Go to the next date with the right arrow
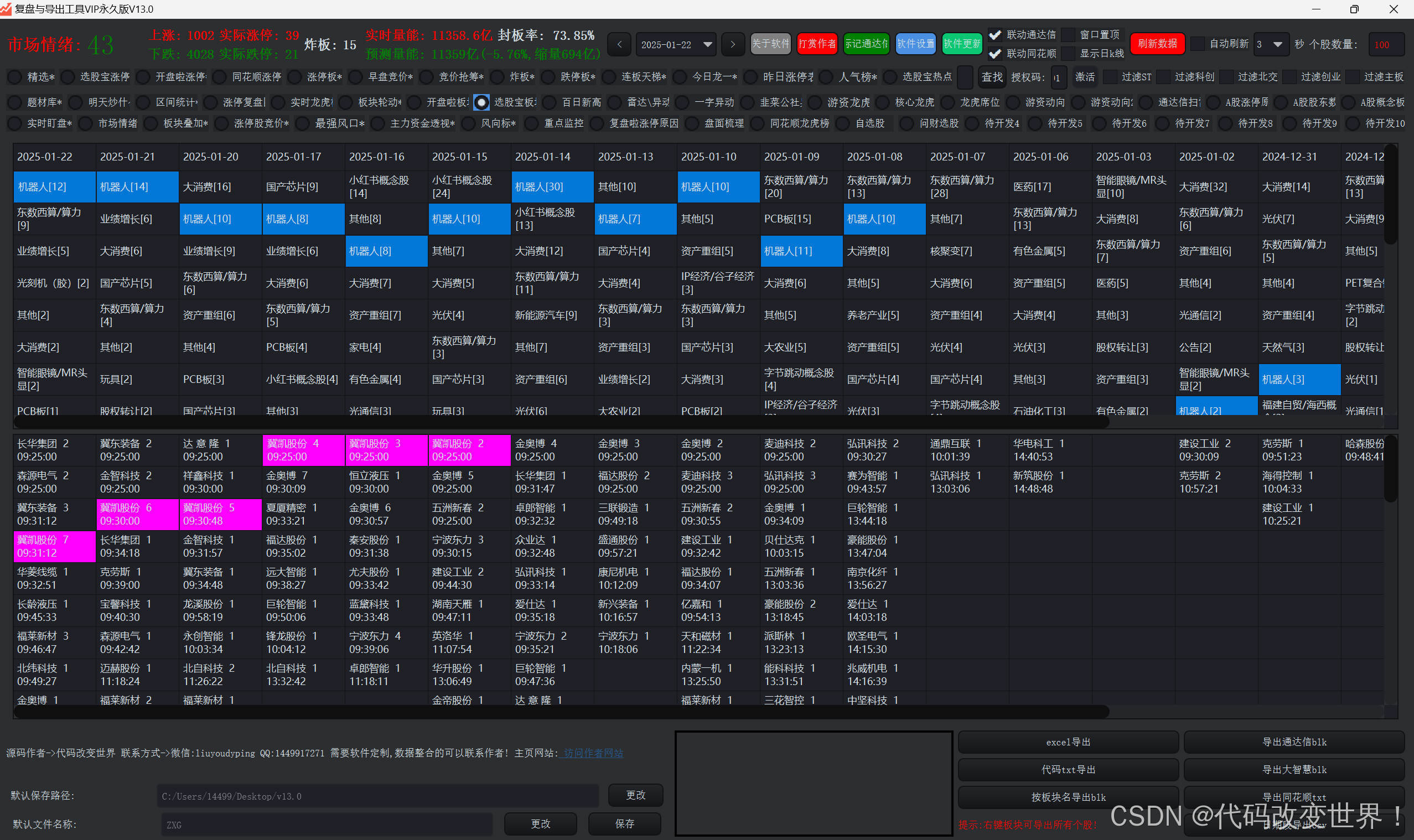Screen dimensions: 1414x840 coord(733,44)
